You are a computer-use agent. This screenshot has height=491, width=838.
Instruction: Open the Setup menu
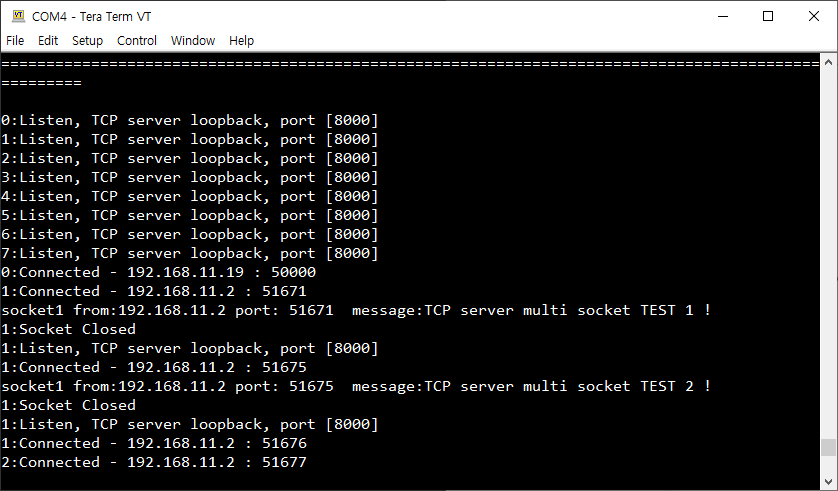tap(87, 41)
